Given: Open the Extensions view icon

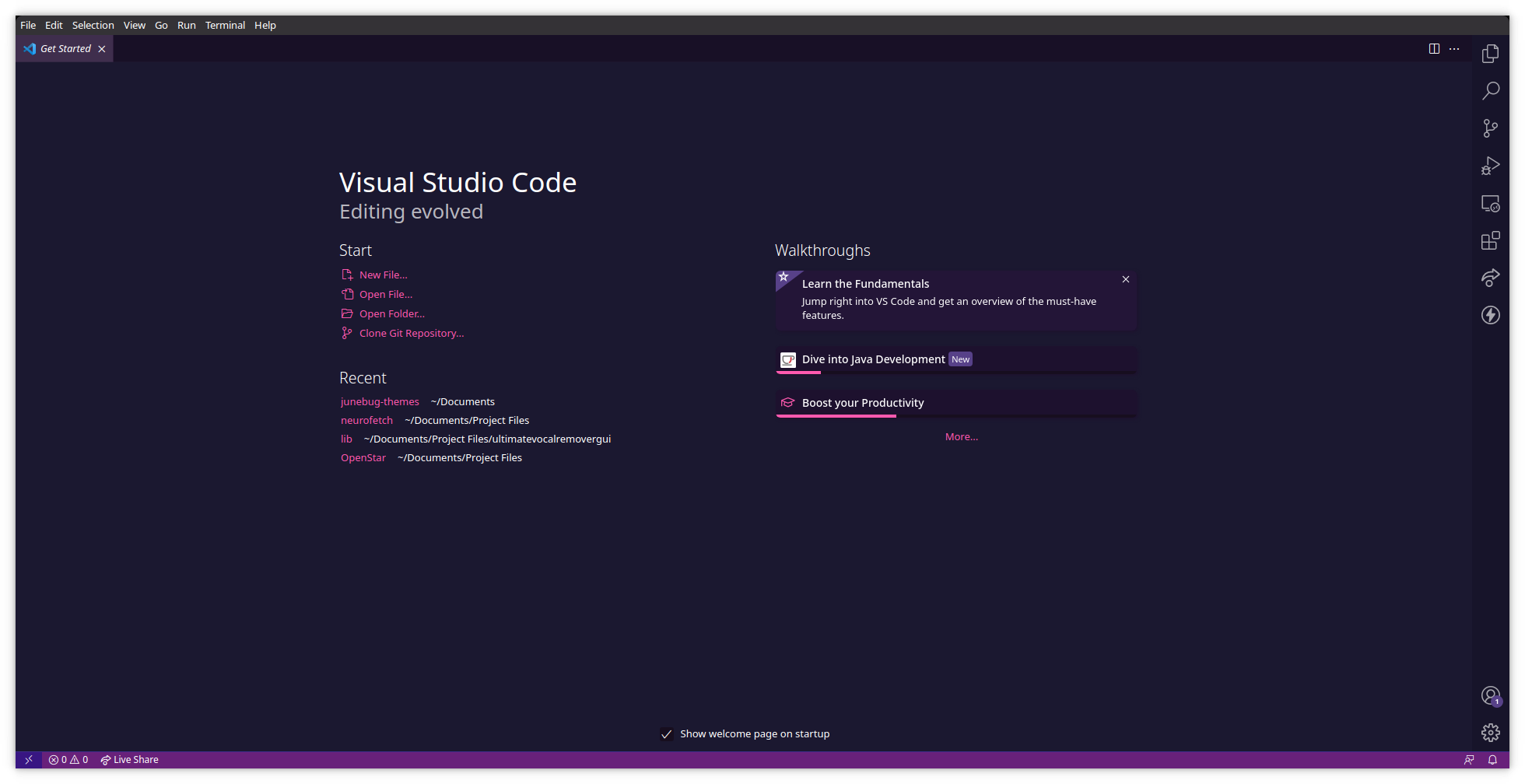Looking at the screenshot, I should [1490, 240].
